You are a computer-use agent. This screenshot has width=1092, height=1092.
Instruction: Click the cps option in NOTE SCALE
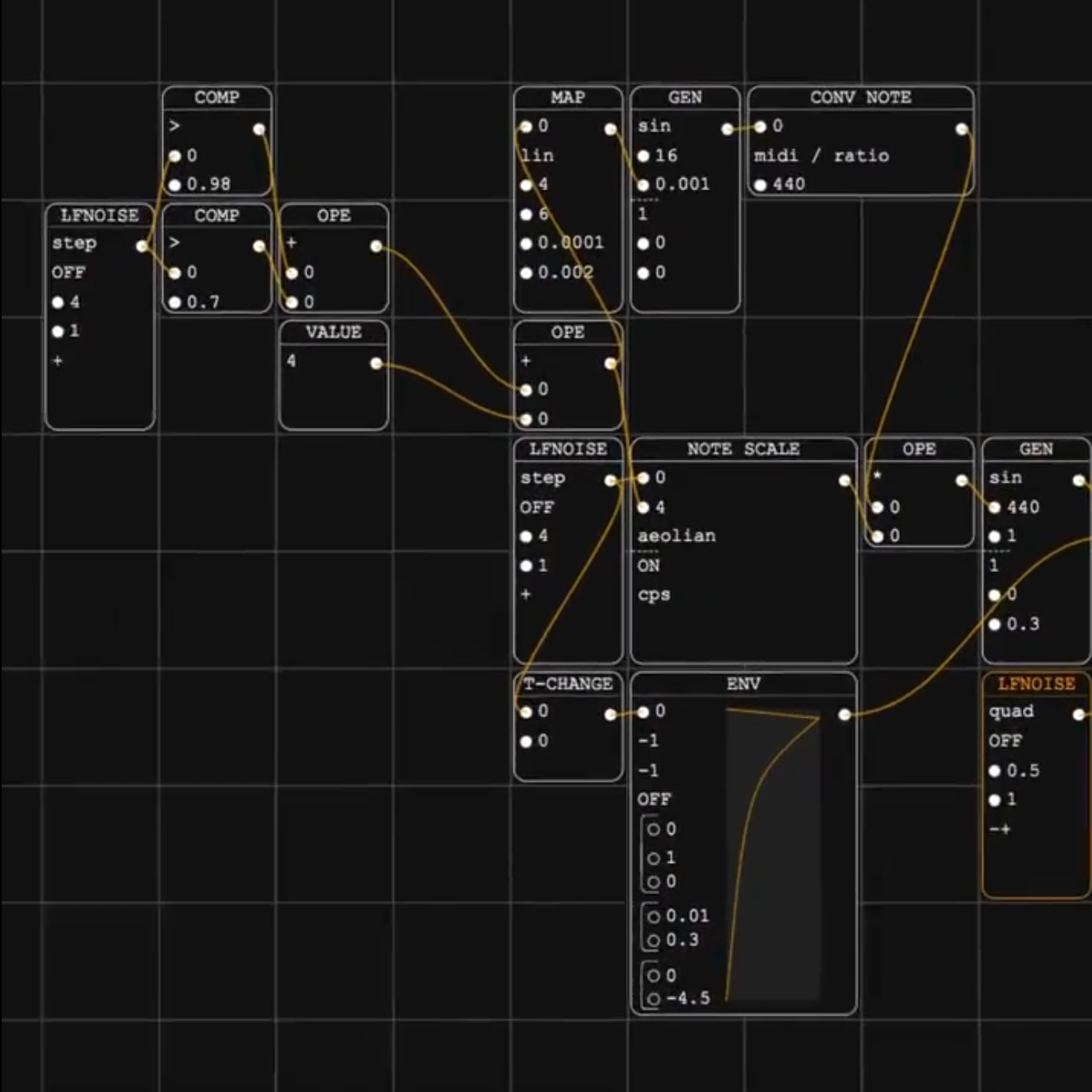pos(654,594)
